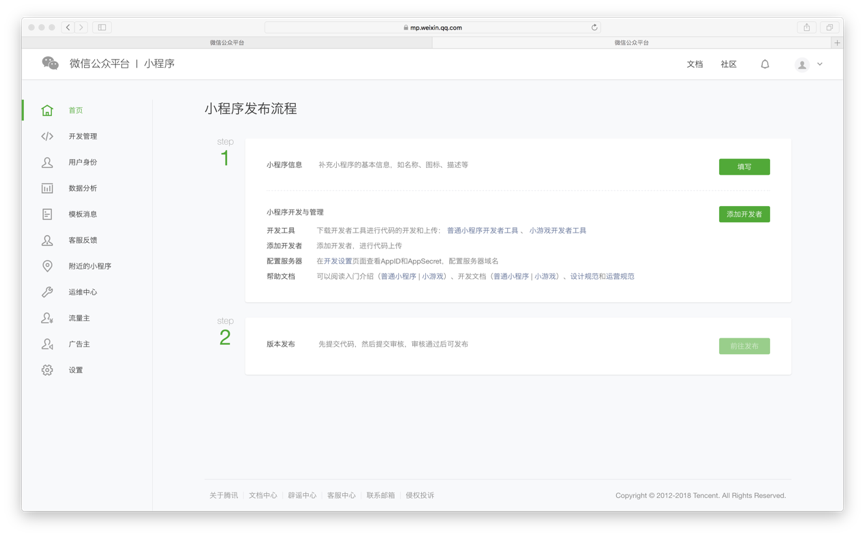The image size is (864, 535).
Task: Click the 小程序开发与管理 label
Action: pyautogui.click(x=295, y=212)
